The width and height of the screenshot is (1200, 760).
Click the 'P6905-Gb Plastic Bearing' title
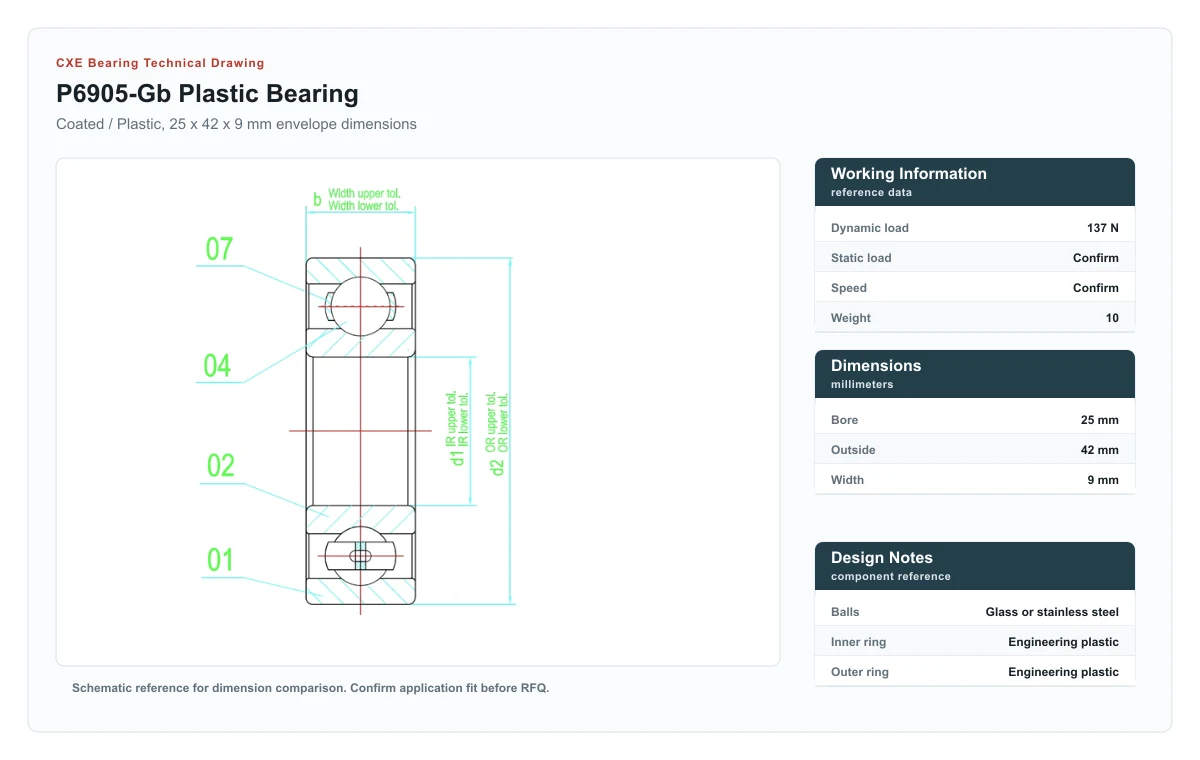(207, 94)
